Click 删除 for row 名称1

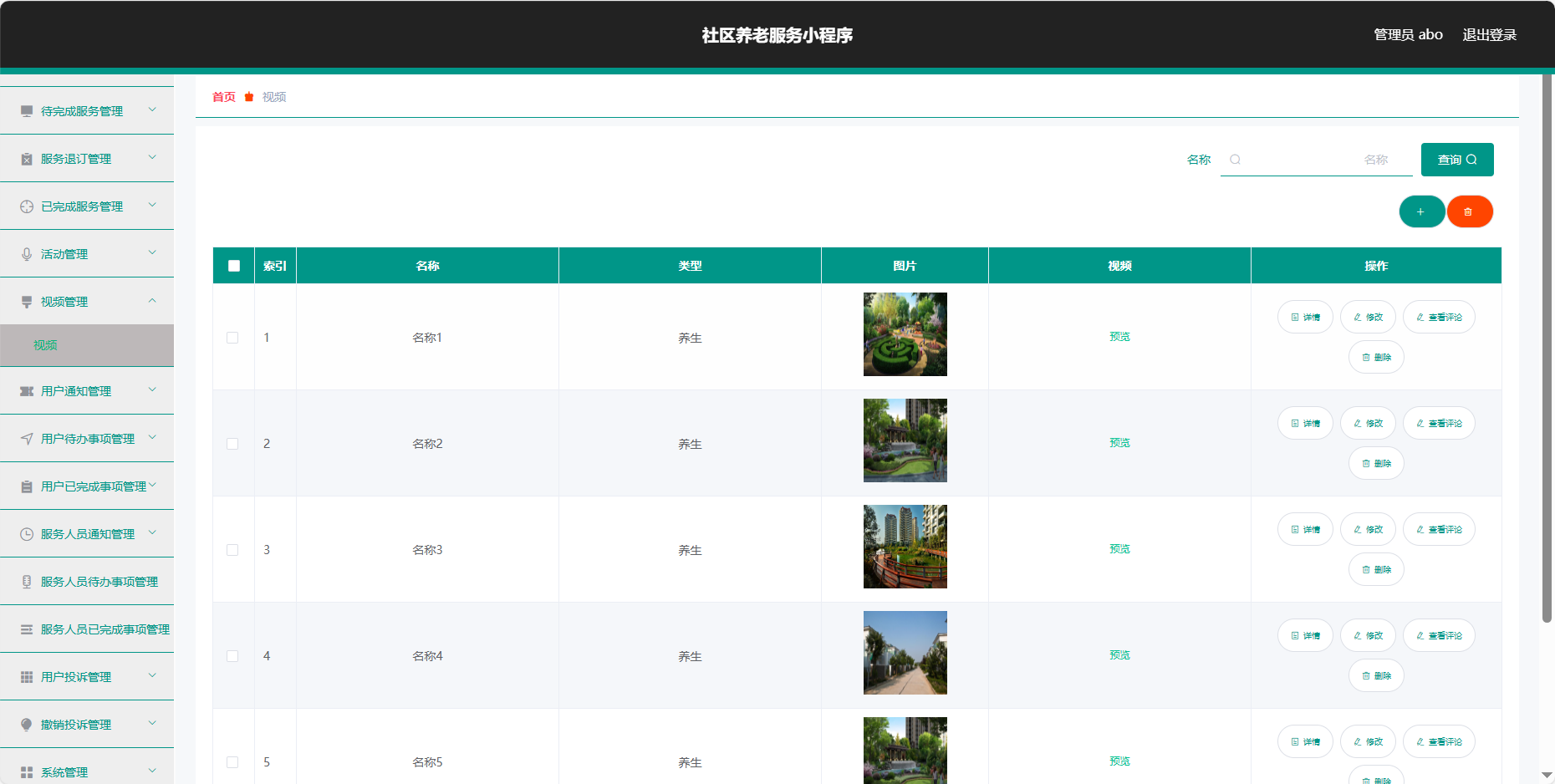pos(1376,357)
